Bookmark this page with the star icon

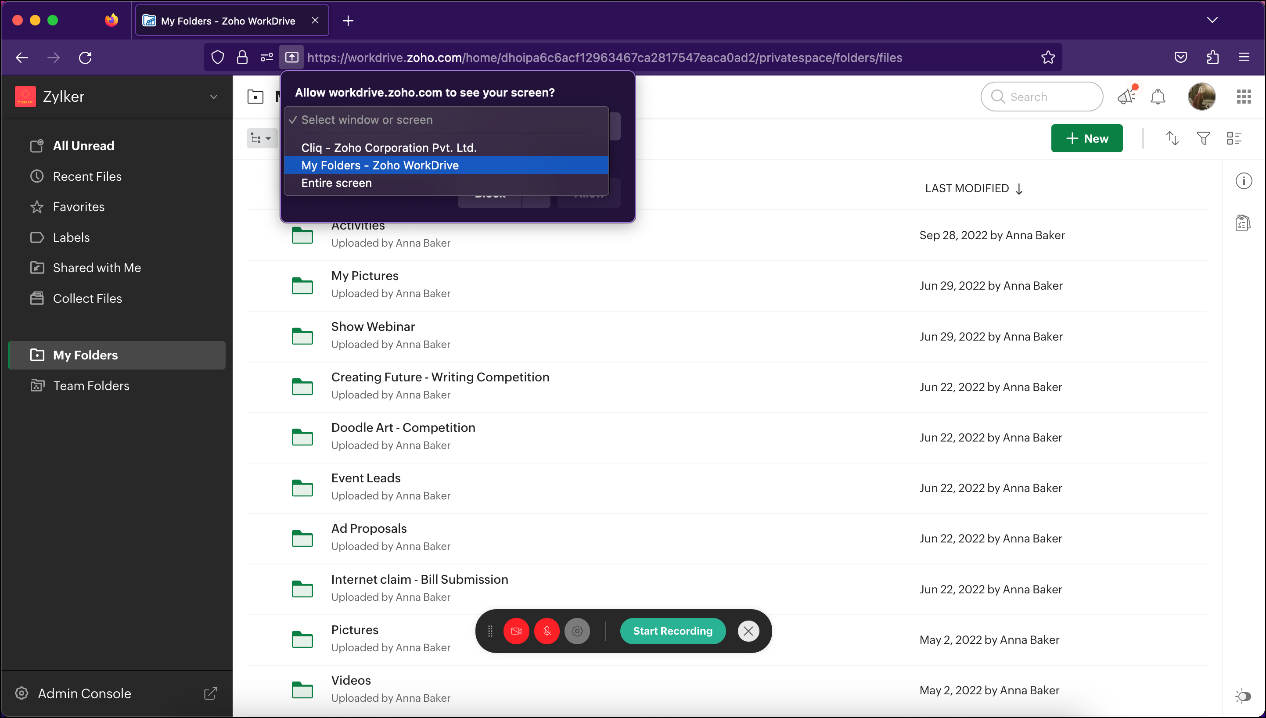coord(1048,57)
